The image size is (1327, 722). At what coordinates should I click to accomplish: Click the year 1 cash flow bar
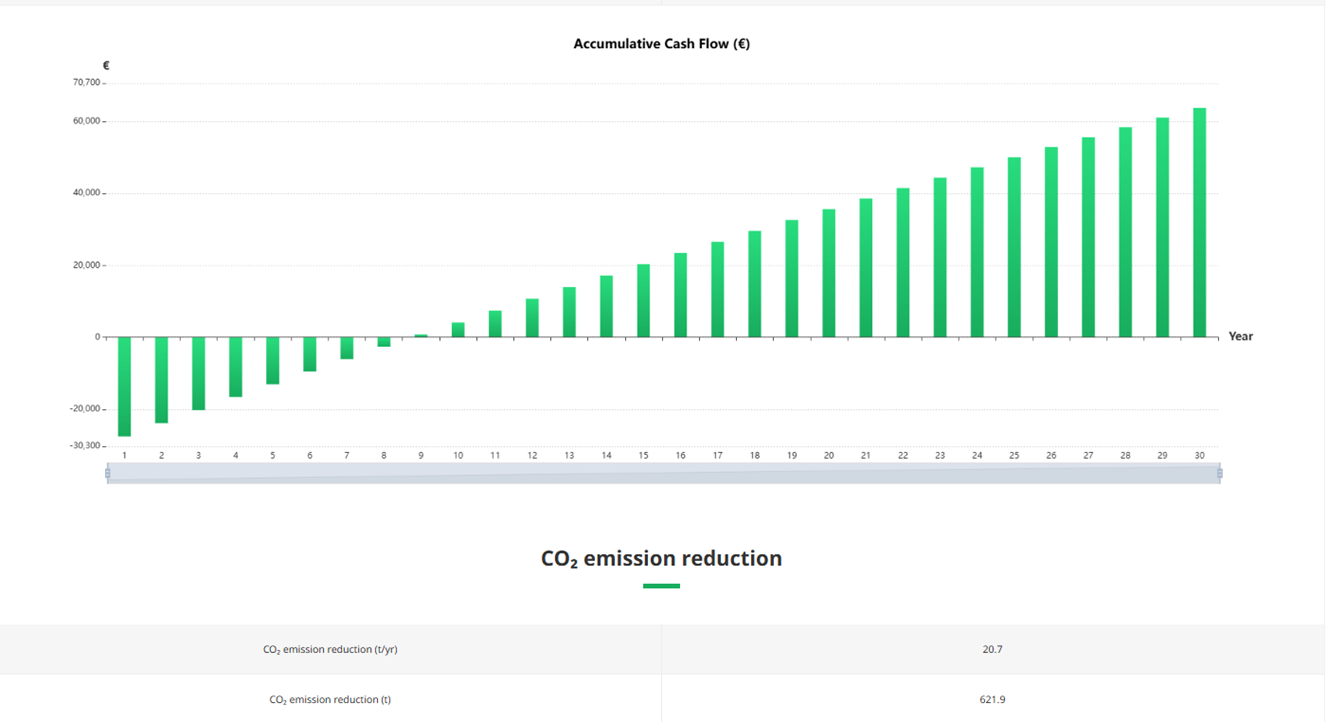tap(124, 387)
